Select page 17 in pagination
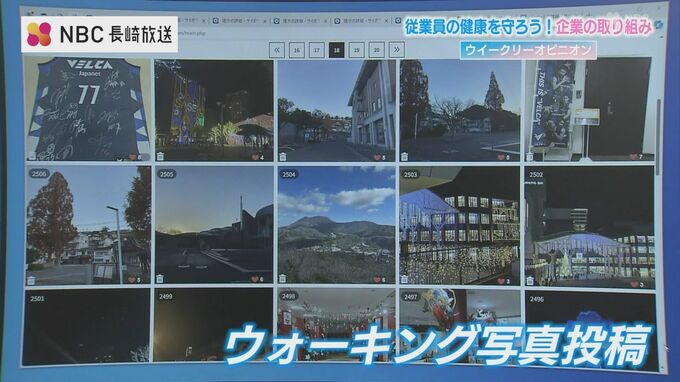680x382 pixels. point(317,50)
